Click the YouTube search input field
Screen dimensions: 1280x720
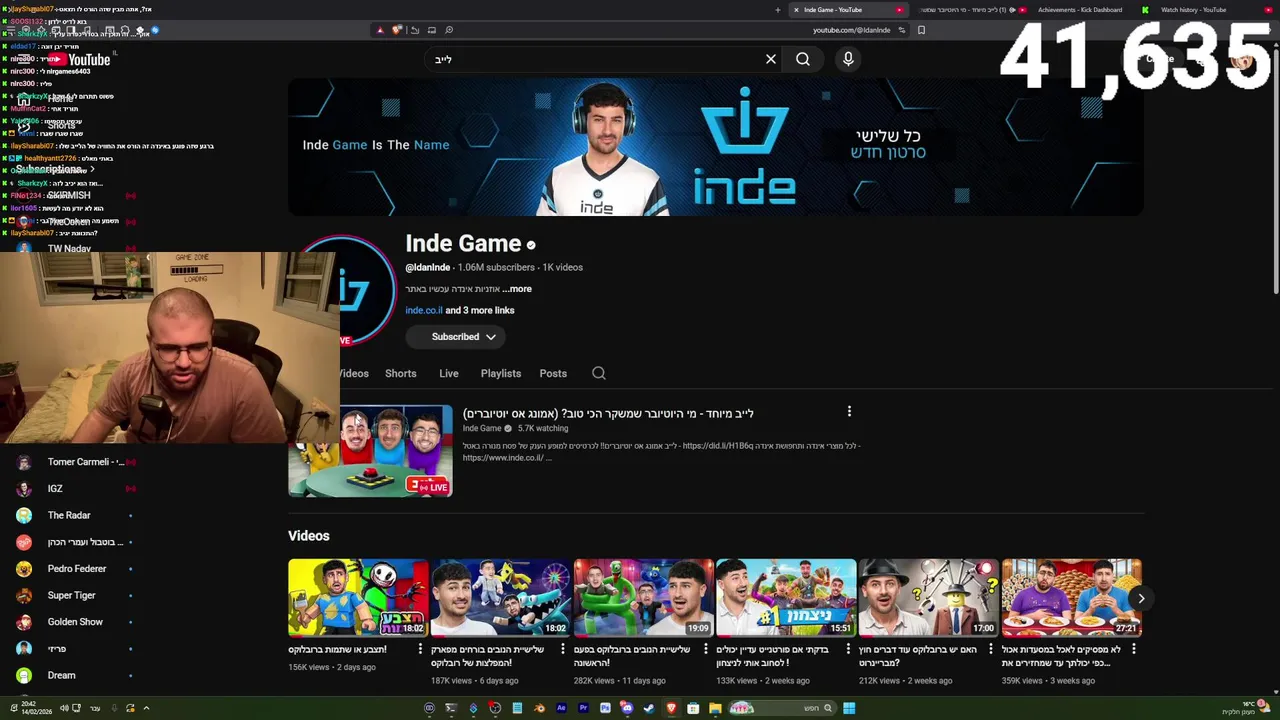[x=595, y=59]
